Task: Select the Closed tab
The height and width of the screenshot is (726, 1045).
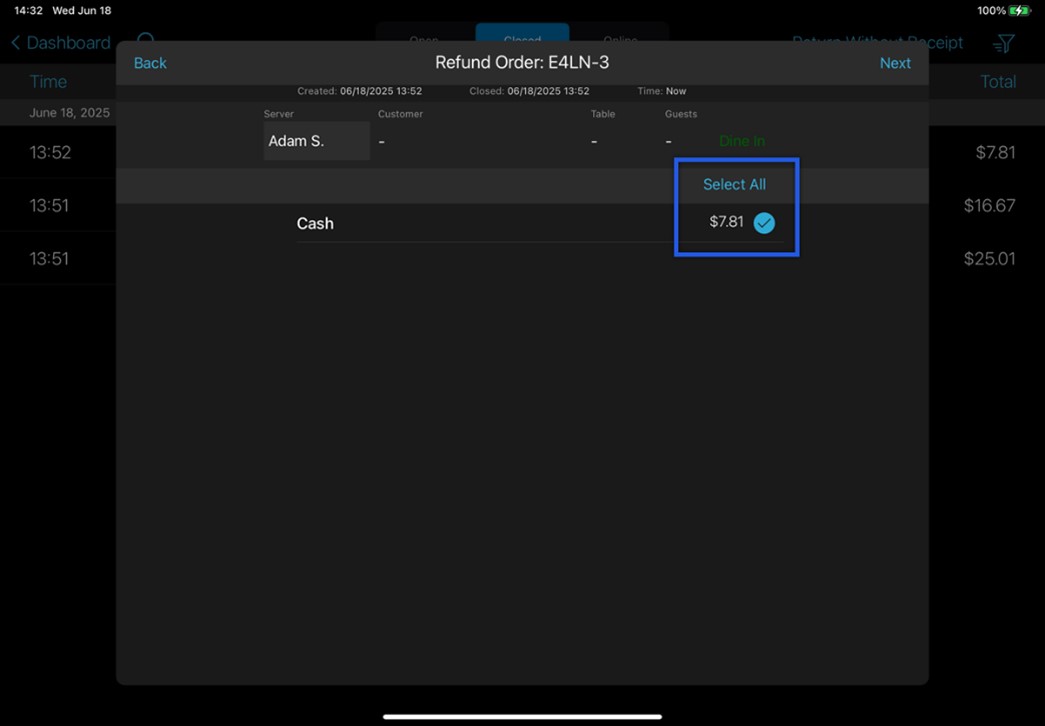Action: [521, 38]
